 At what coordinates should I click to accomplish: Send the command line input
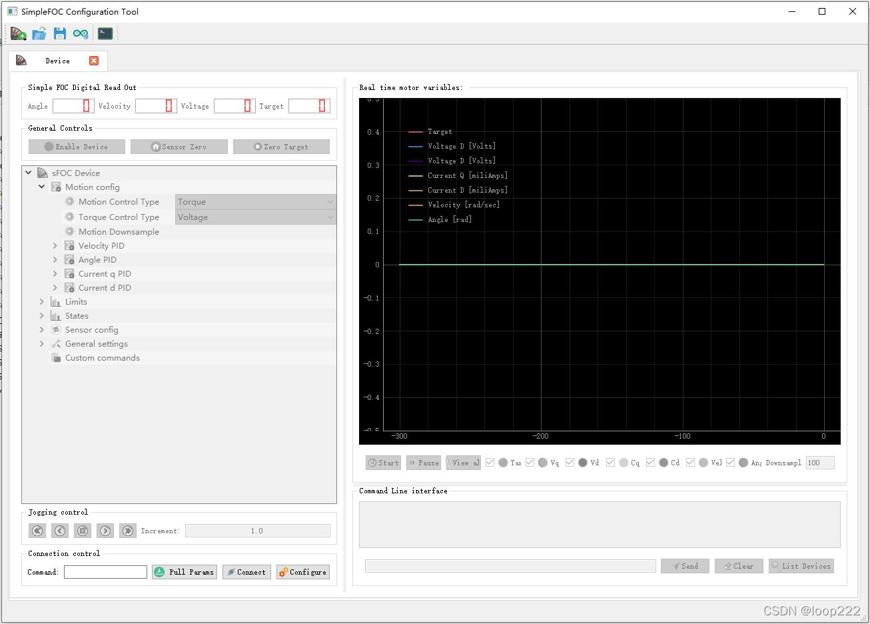[x=685, y=566]
